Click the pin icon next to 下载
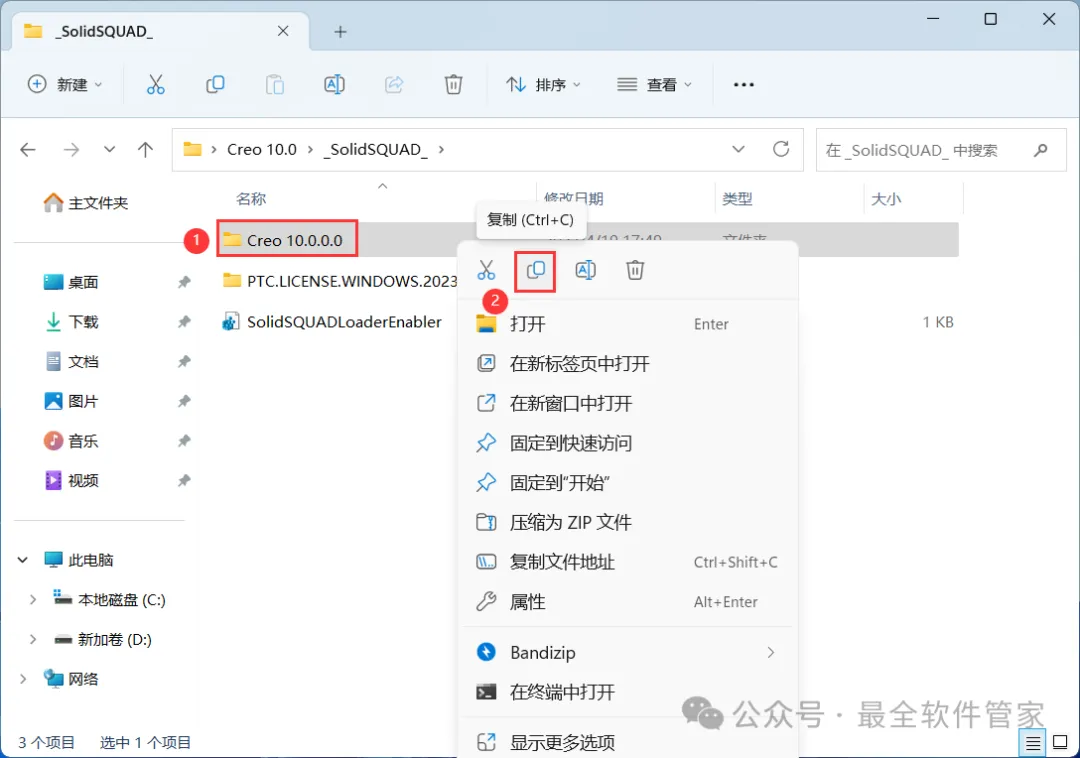The height and width of the screenshot is (758, 1080). pyautogui.click(x=184, y=322)
